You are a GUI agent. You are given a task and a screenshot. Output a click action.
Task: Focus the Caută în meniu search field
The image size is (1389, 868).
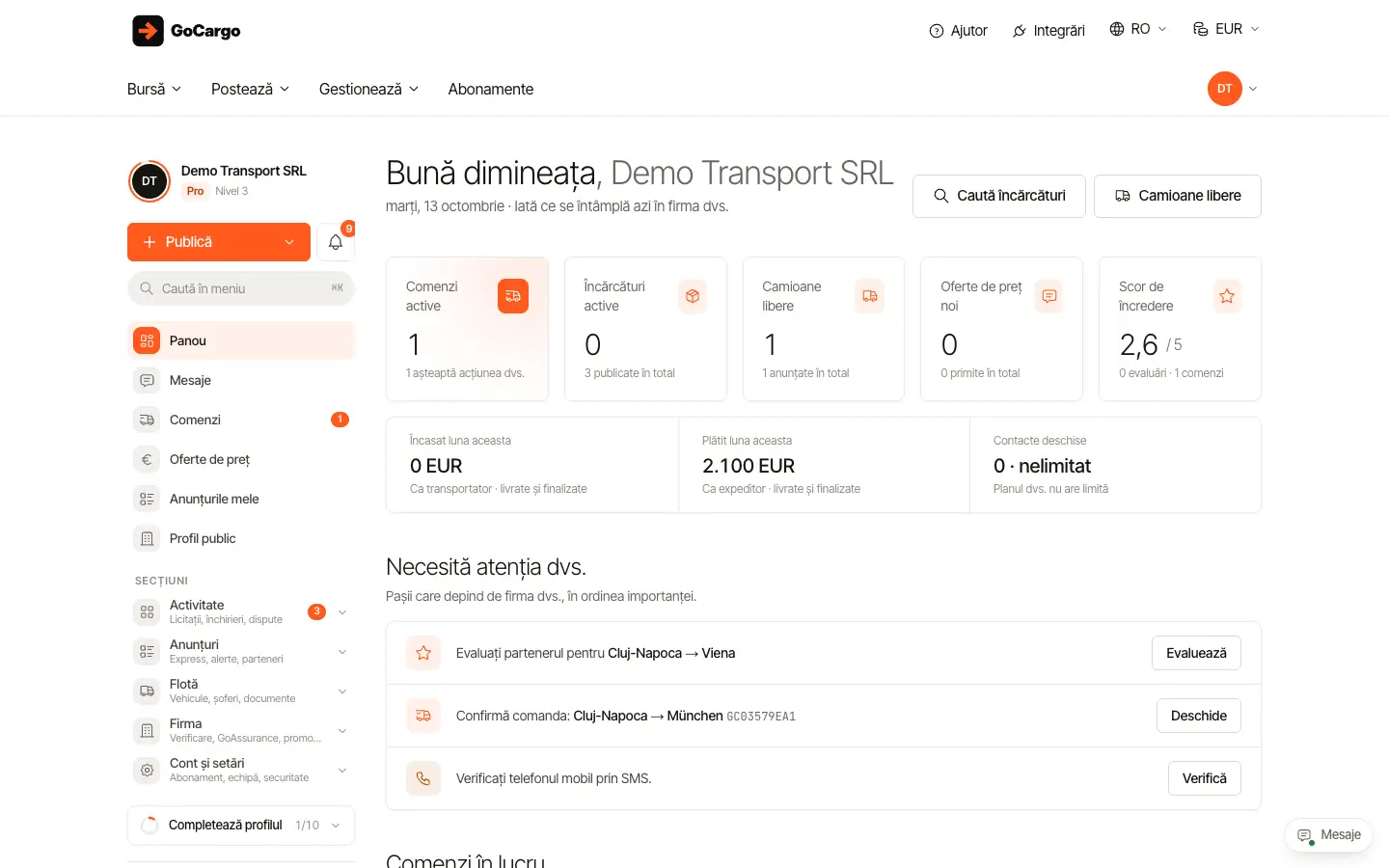point(241,288)
